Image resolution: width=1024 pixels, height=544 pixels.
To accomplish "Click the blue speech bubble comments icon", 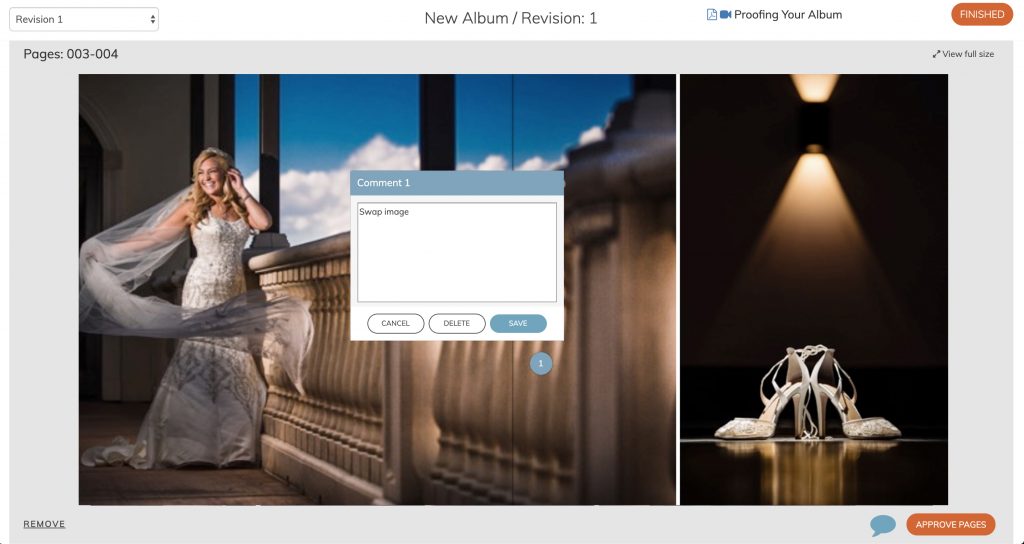I will 882,525.
